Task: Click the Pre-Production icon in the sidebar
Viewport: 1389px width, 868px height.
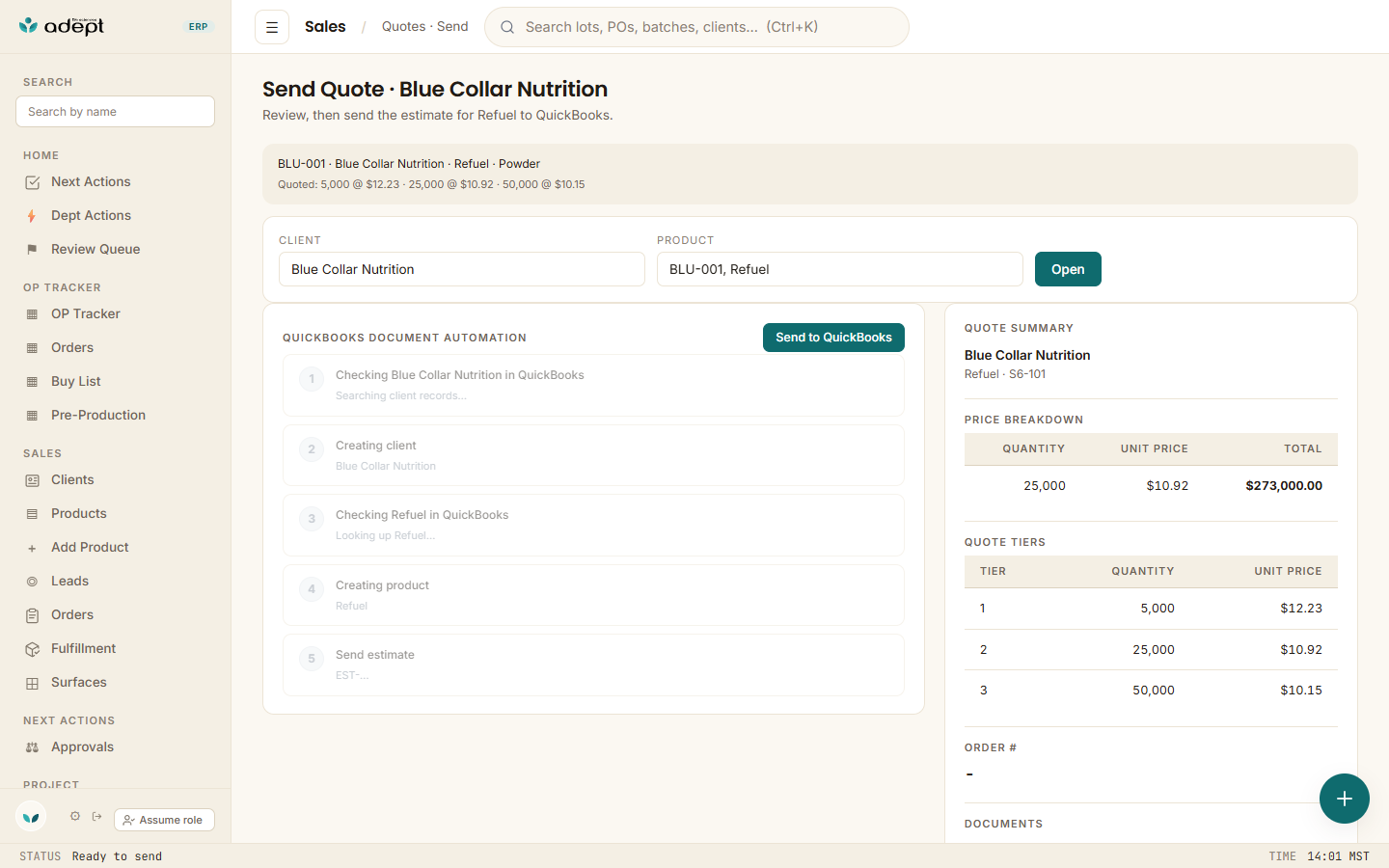Action: (32, 416)
